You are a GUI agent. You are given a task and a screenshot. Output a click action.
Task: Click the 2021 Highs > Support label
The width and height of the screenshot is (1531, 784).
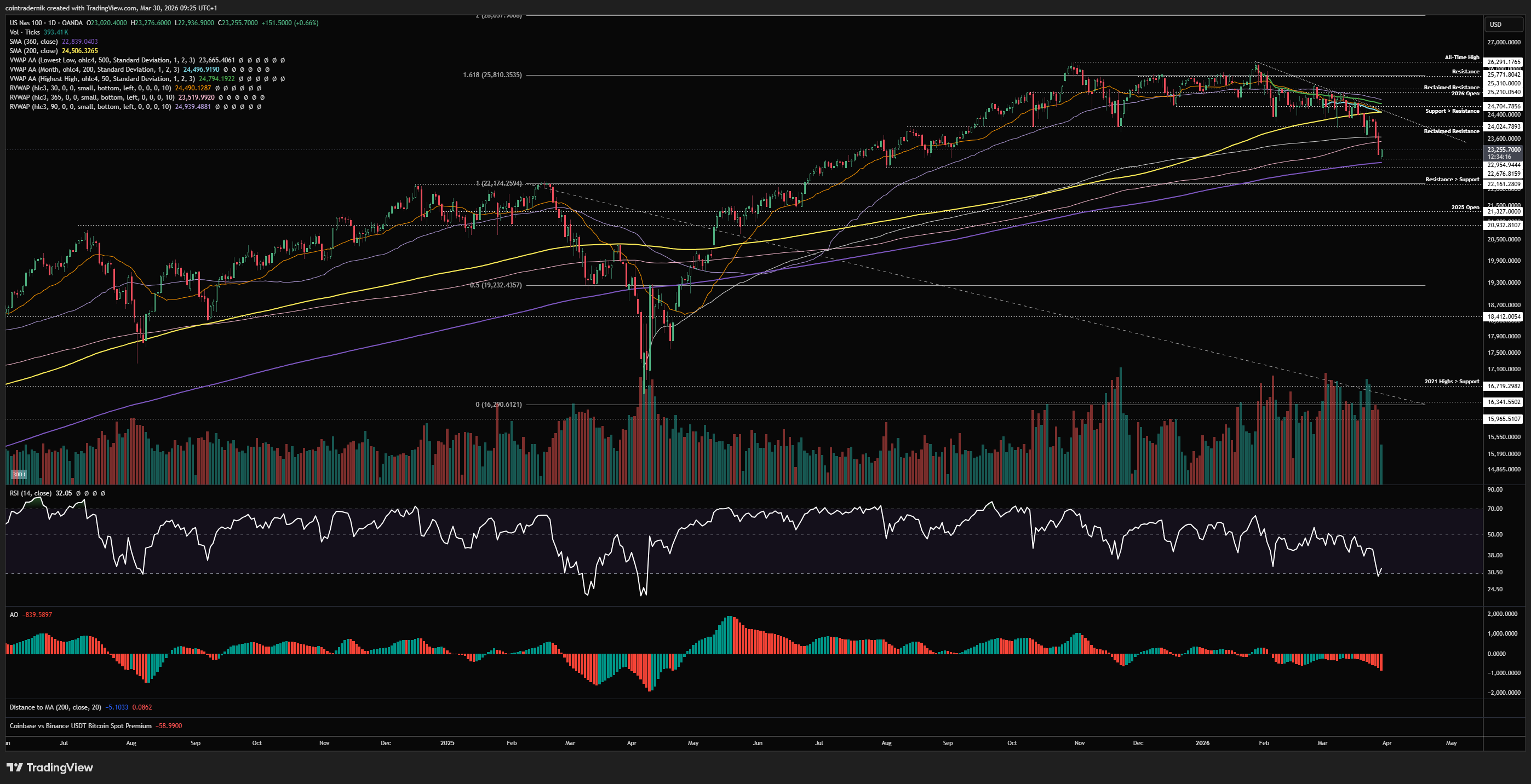tap(1451, 381)
